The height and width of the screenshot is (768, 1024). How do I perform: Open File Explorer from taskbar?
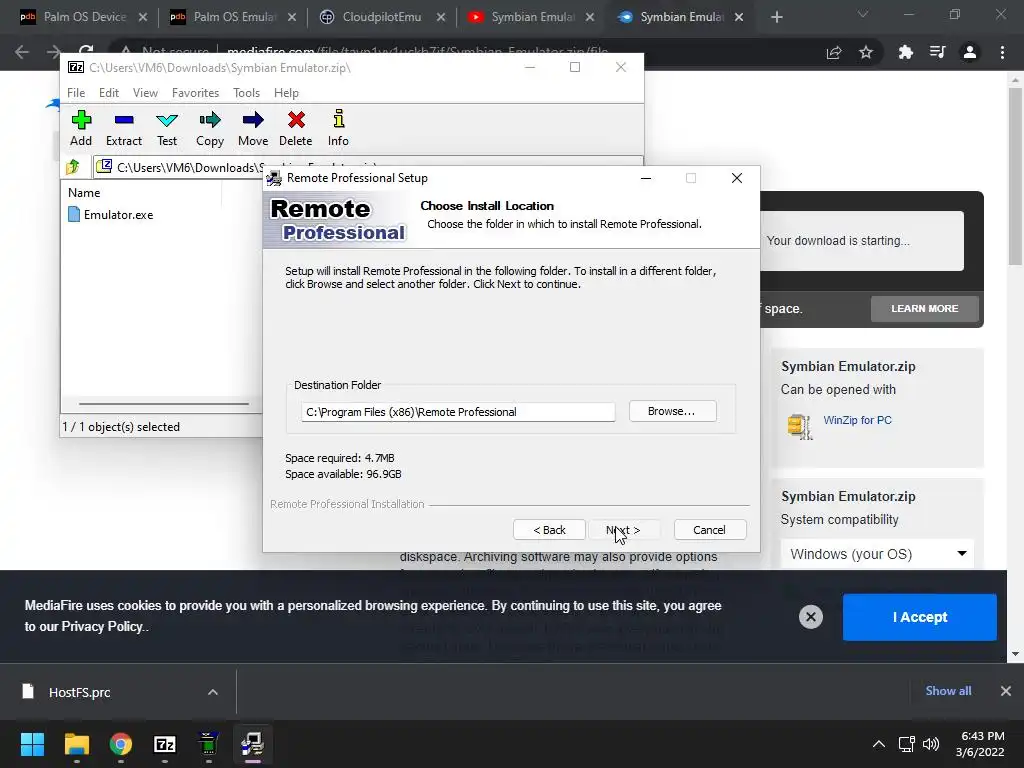click(76, 744)
